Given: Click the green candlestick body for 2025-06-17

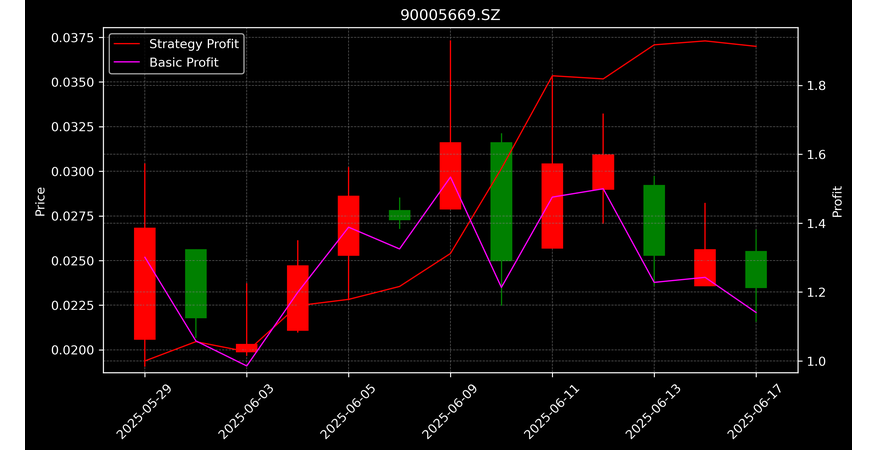Looking at the screenshot, I should [756, 270].
